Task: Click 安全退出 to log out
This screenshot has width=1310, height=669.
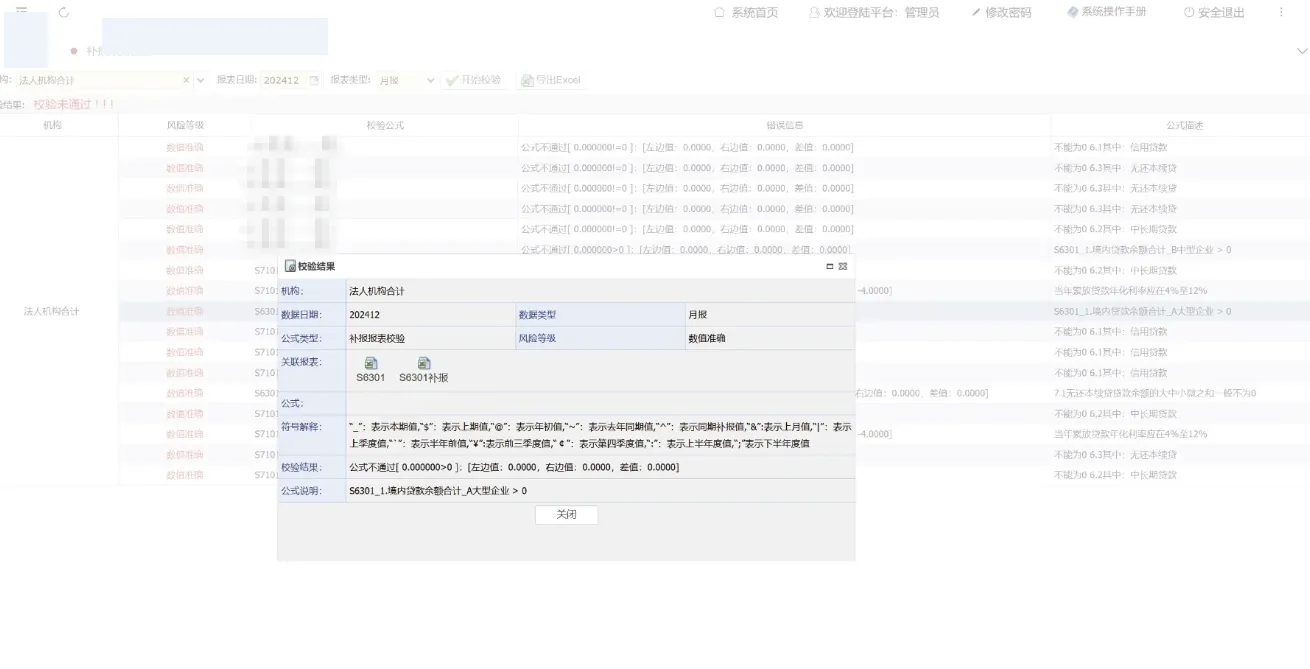Action: [x=1213, y=13]
